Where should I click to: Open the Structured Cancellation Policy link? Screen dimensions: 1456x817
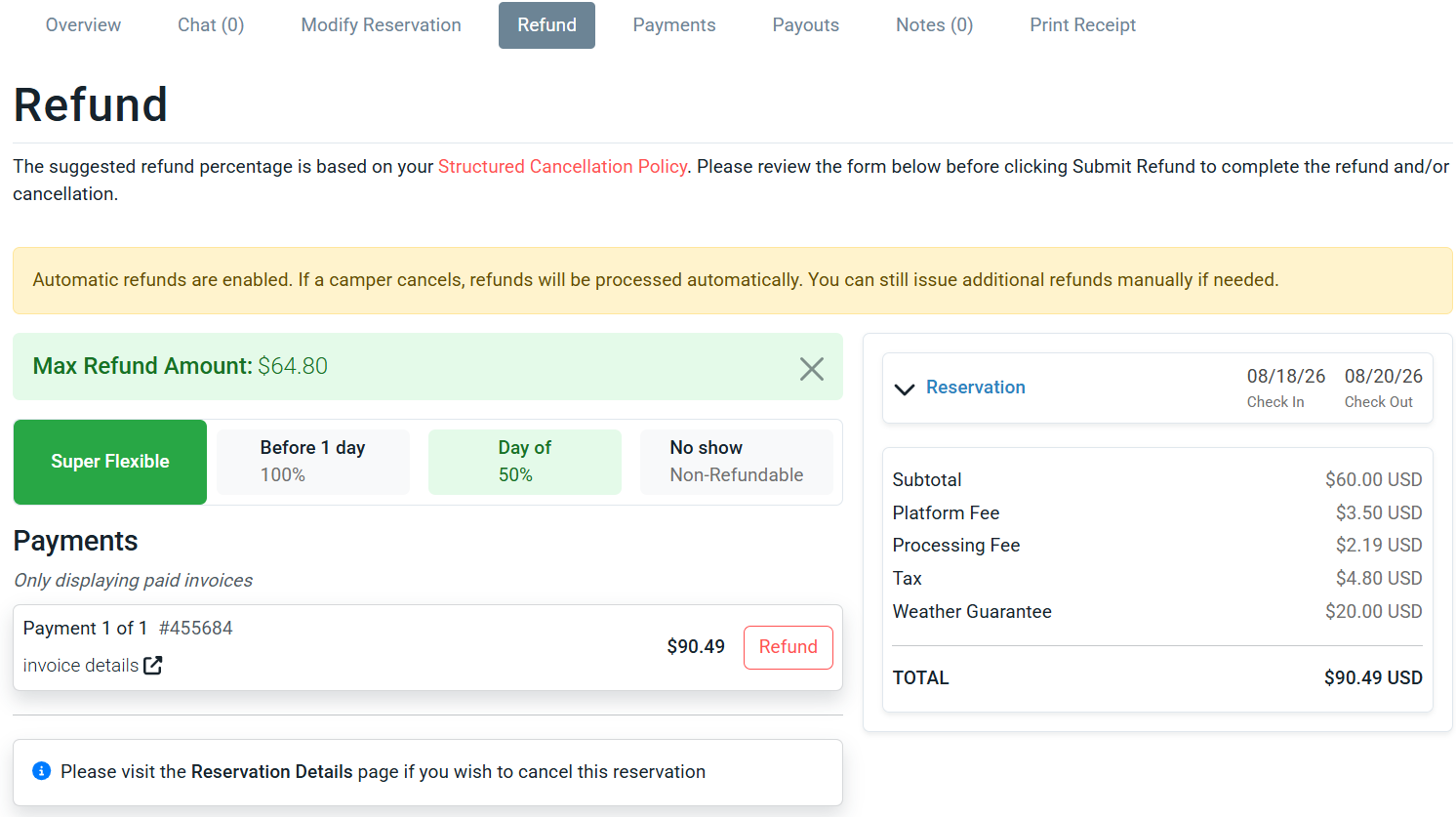pos(562,167)
